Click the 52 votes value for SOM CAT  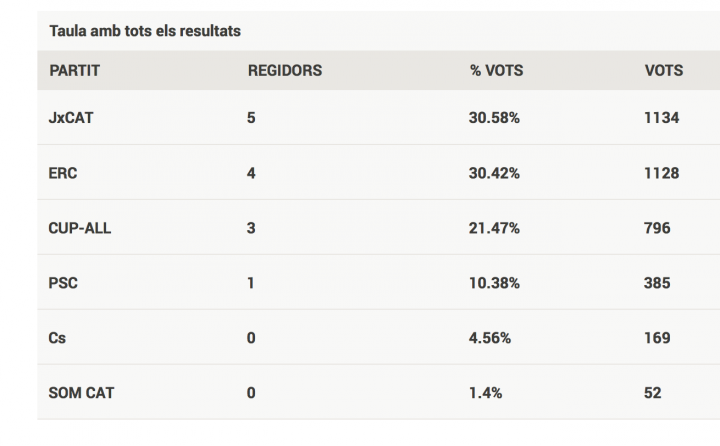652,393
